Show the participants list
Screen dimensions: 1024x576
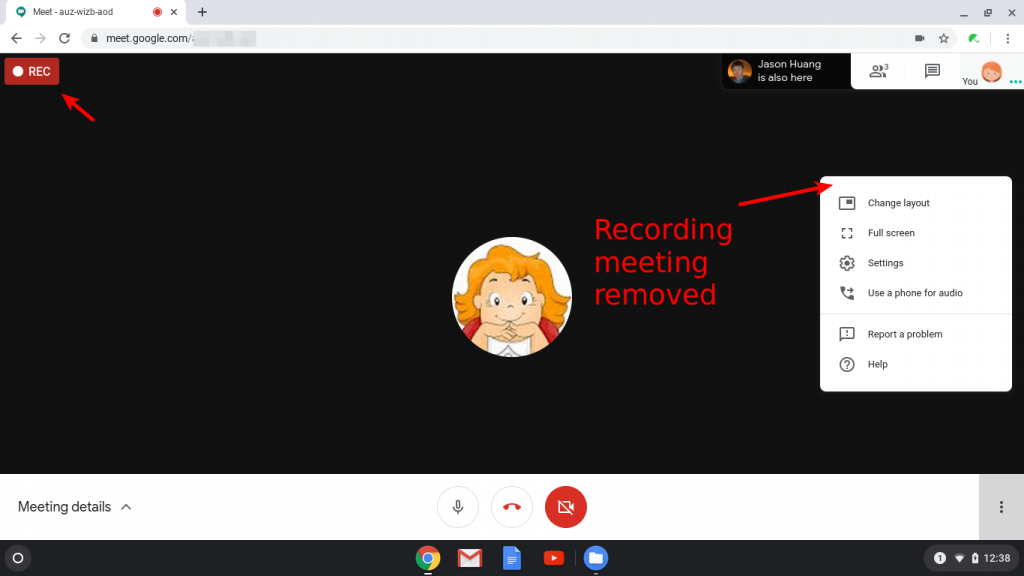879,71
